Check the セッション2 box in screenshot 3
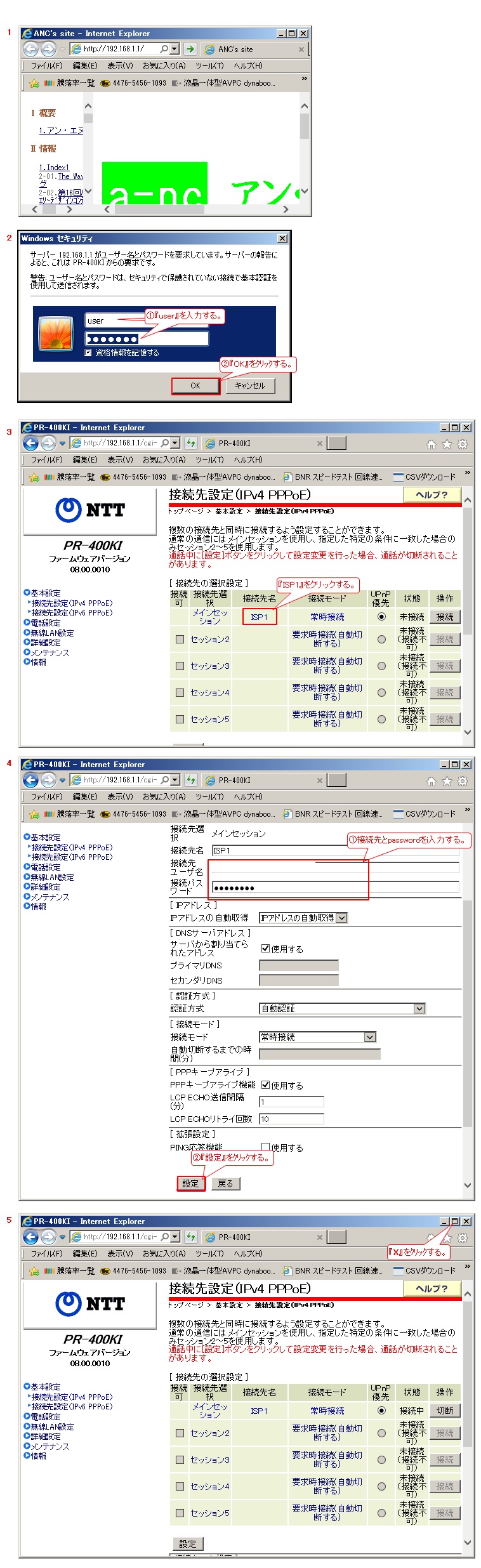Viewport: 481px width, 1568px height. pyautogui.click(x=180, y=640)
